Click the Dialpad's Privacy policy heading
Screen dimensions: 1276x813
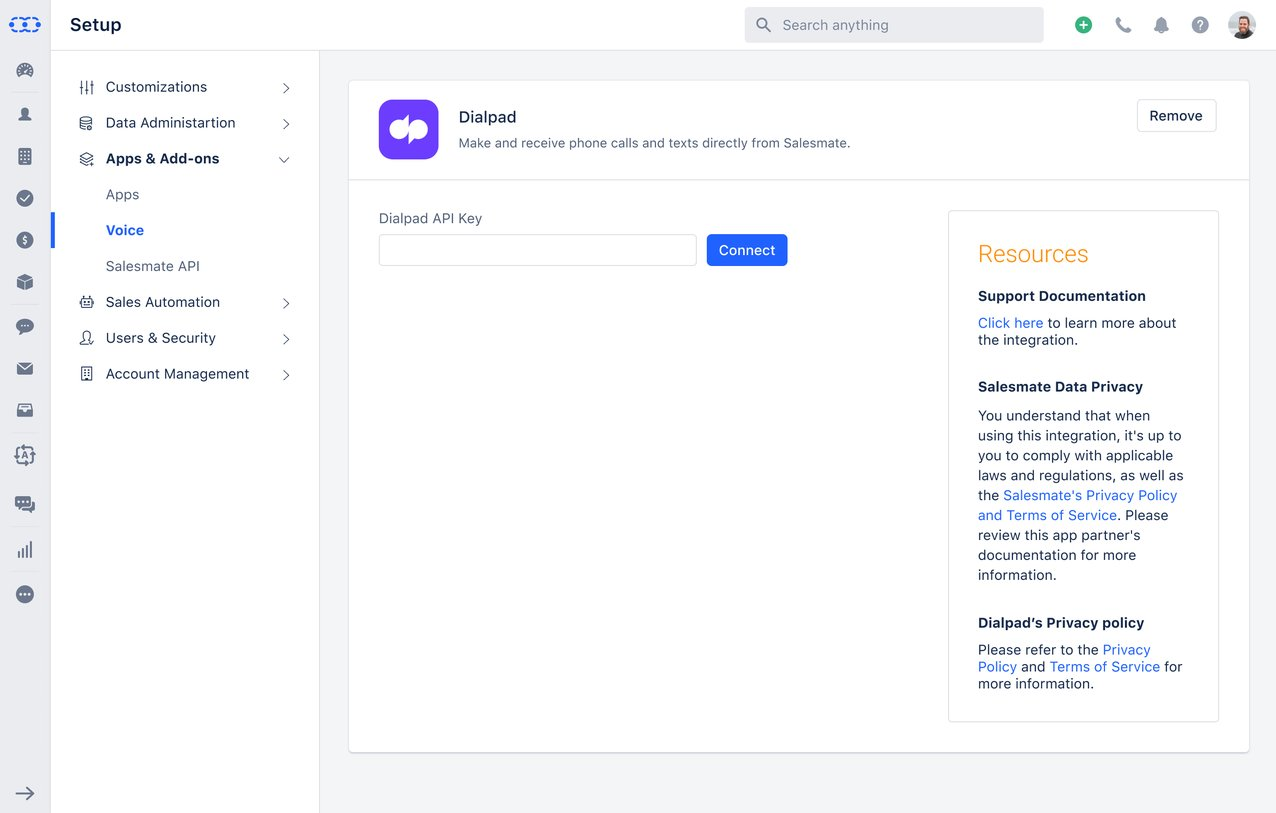pyautogui.click(x=1061, y=623)
